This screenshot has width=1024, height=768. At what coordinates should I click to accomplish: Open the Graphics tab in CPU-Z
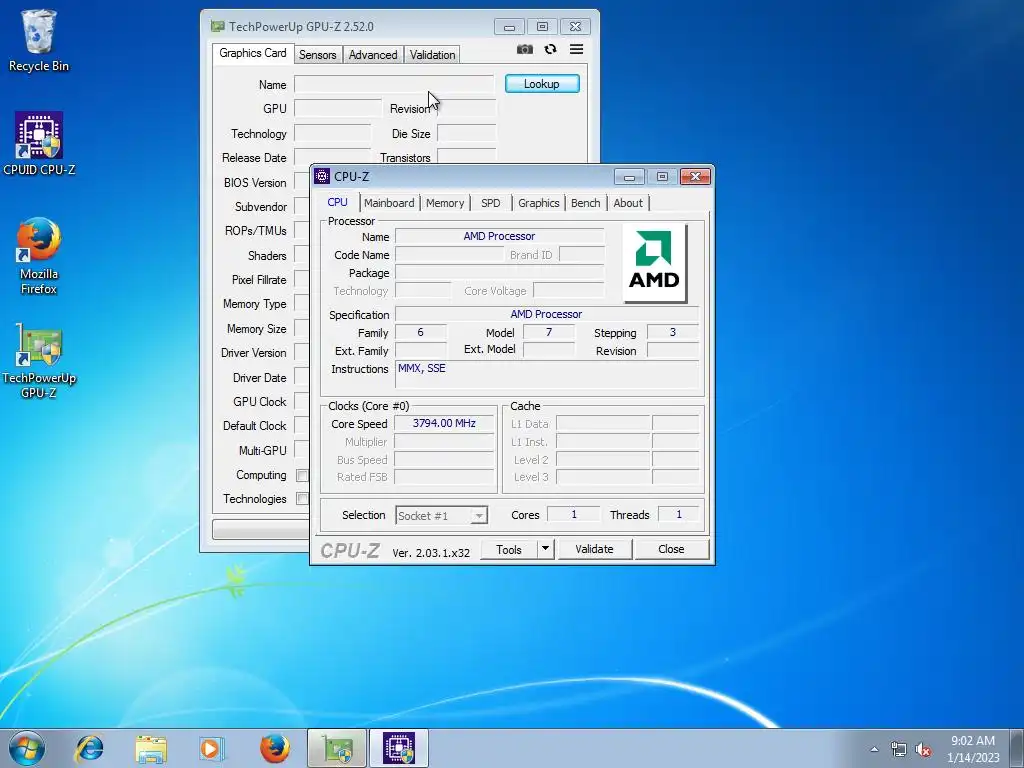point(539,203)
